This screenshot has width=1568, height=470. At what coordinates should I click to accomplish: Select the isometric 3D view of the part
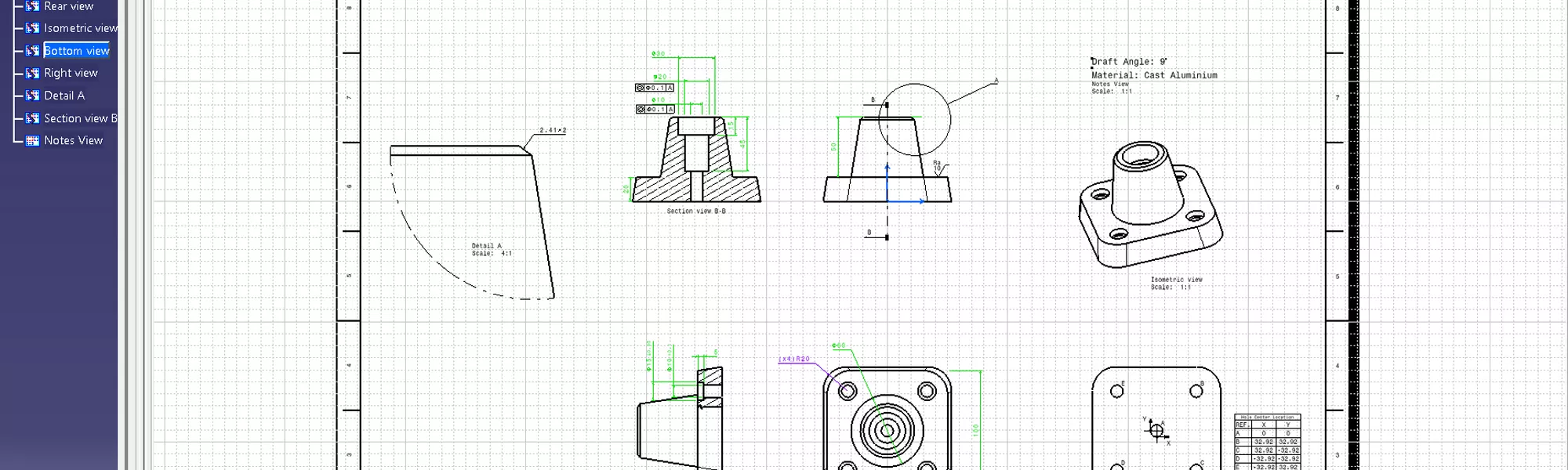[1151, 204]
